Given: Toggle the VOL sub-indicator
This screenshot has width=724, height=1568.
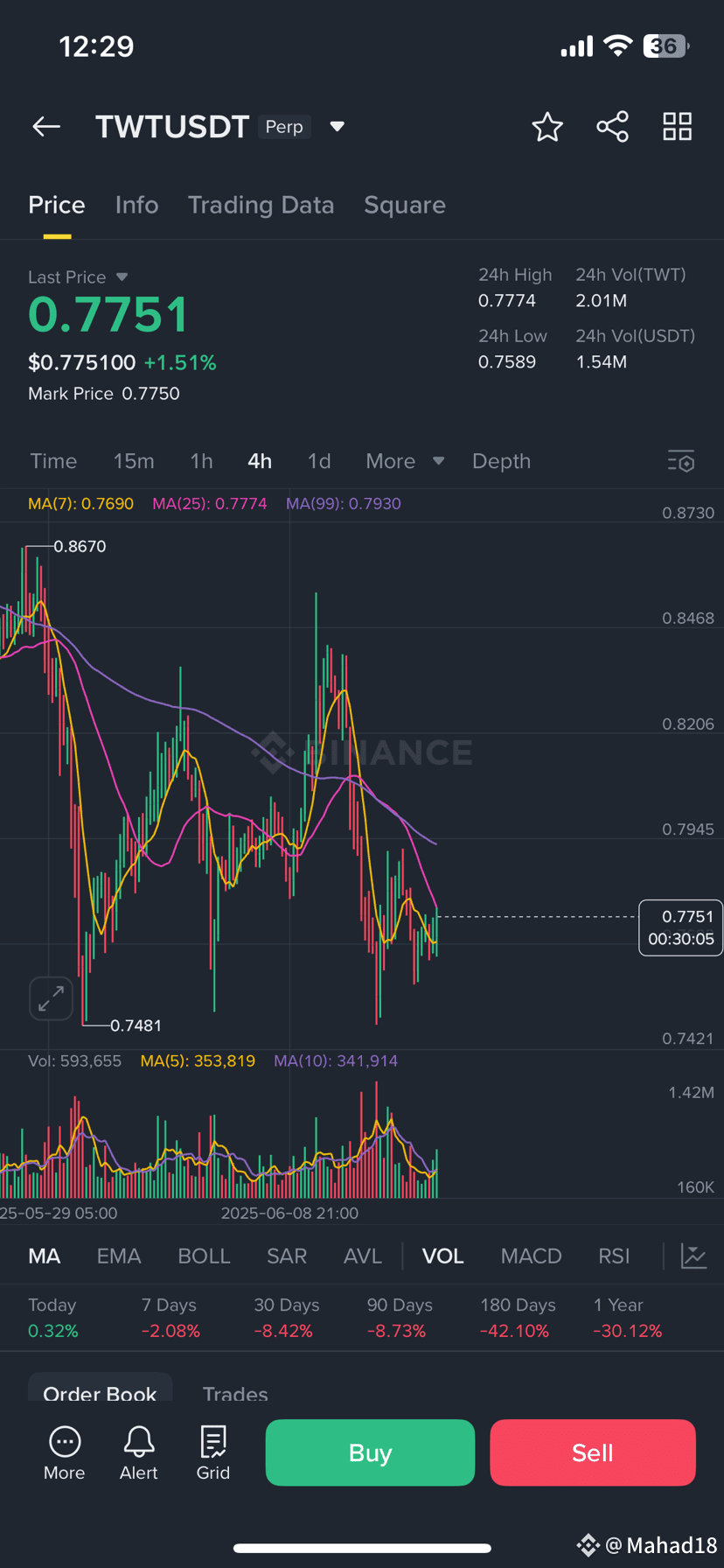Looking at the screenshot, I should (x=443, y=1256).
